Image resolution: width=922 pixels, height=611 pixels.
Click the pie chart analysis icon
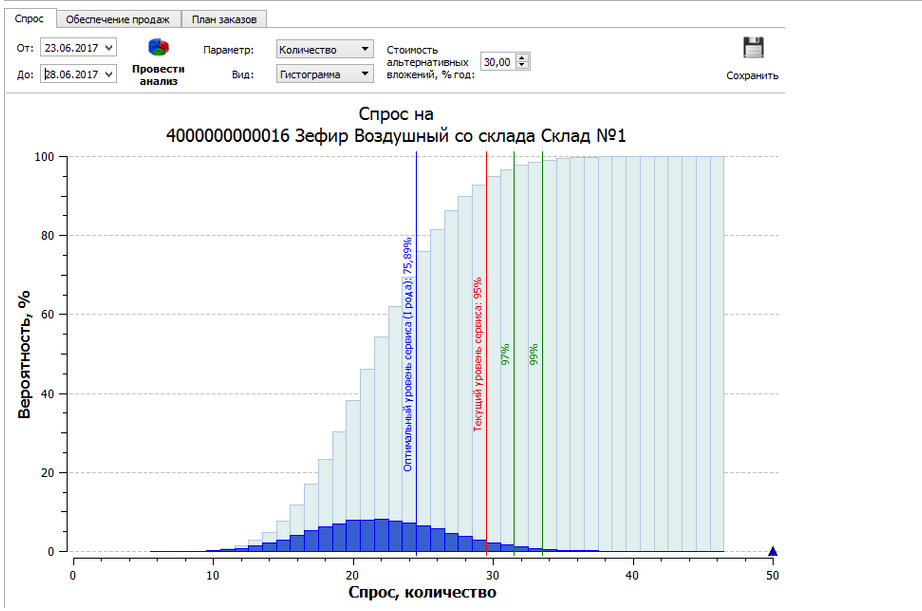159,47
